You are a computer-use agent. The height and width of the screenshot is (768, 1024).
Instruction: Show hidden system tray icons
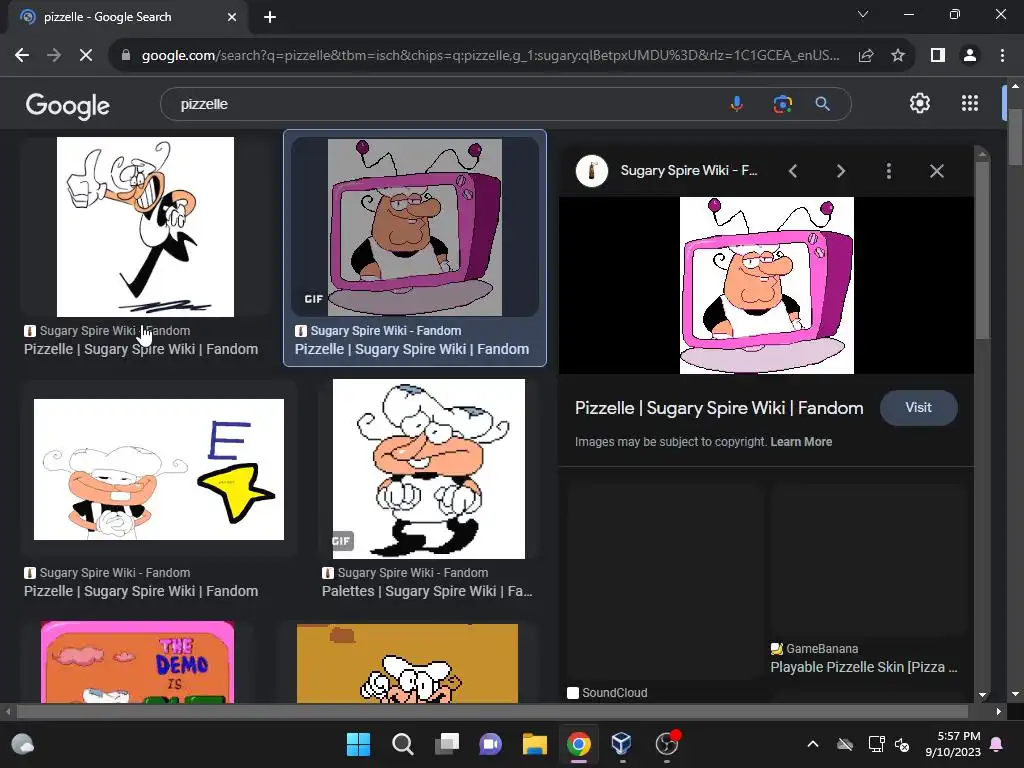click(813, 744)
